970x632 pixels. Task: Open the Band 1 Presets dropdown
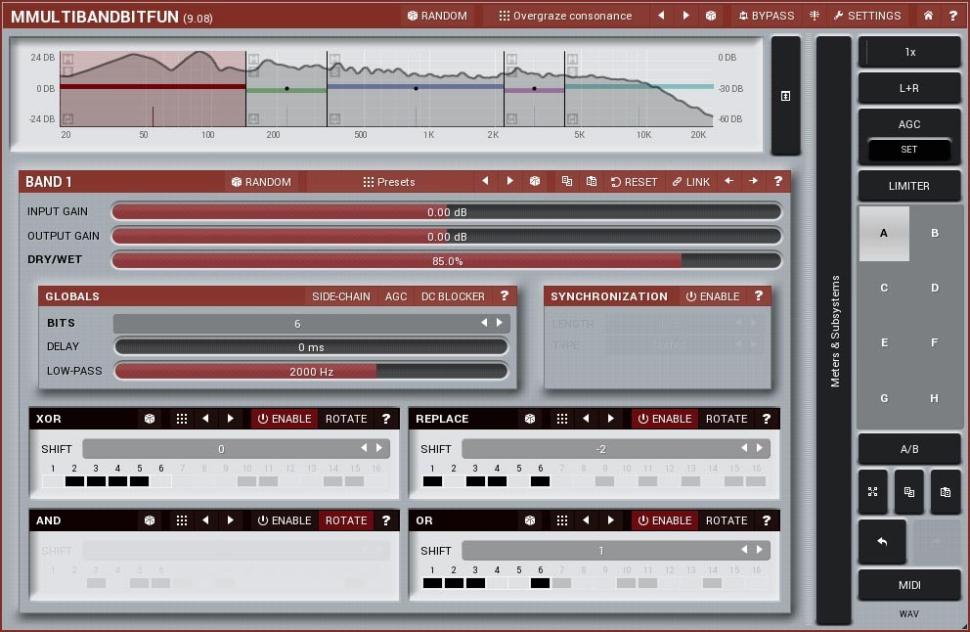(389, 182)
